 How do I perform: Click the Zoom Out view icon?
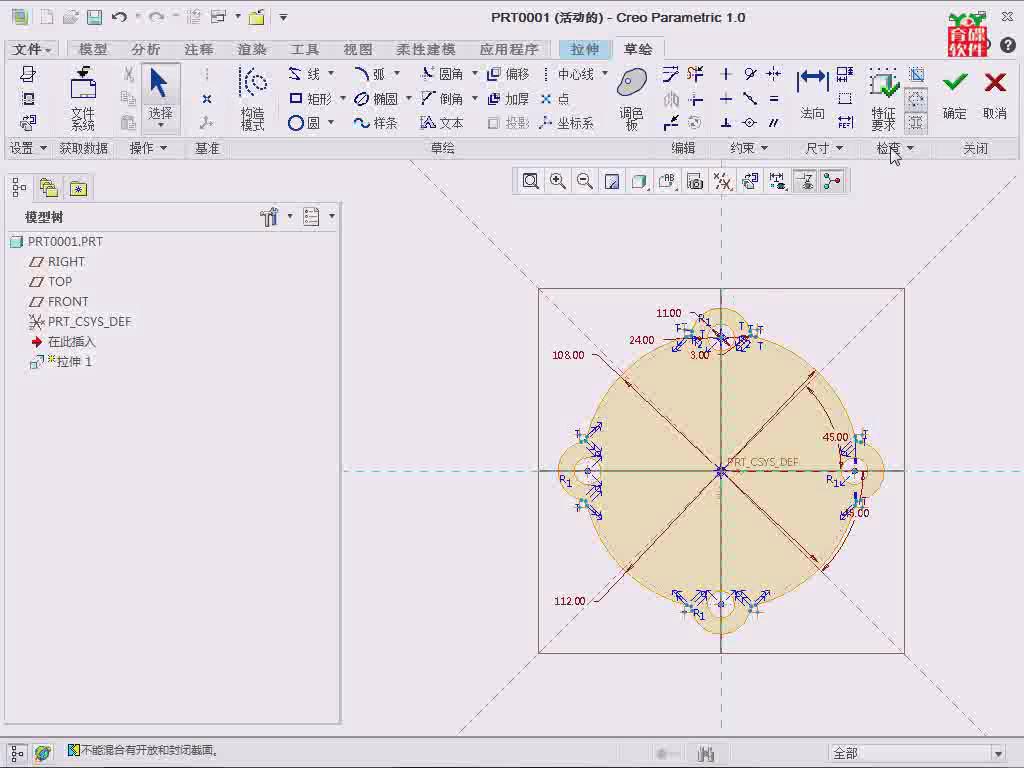[x=584, y=181]
